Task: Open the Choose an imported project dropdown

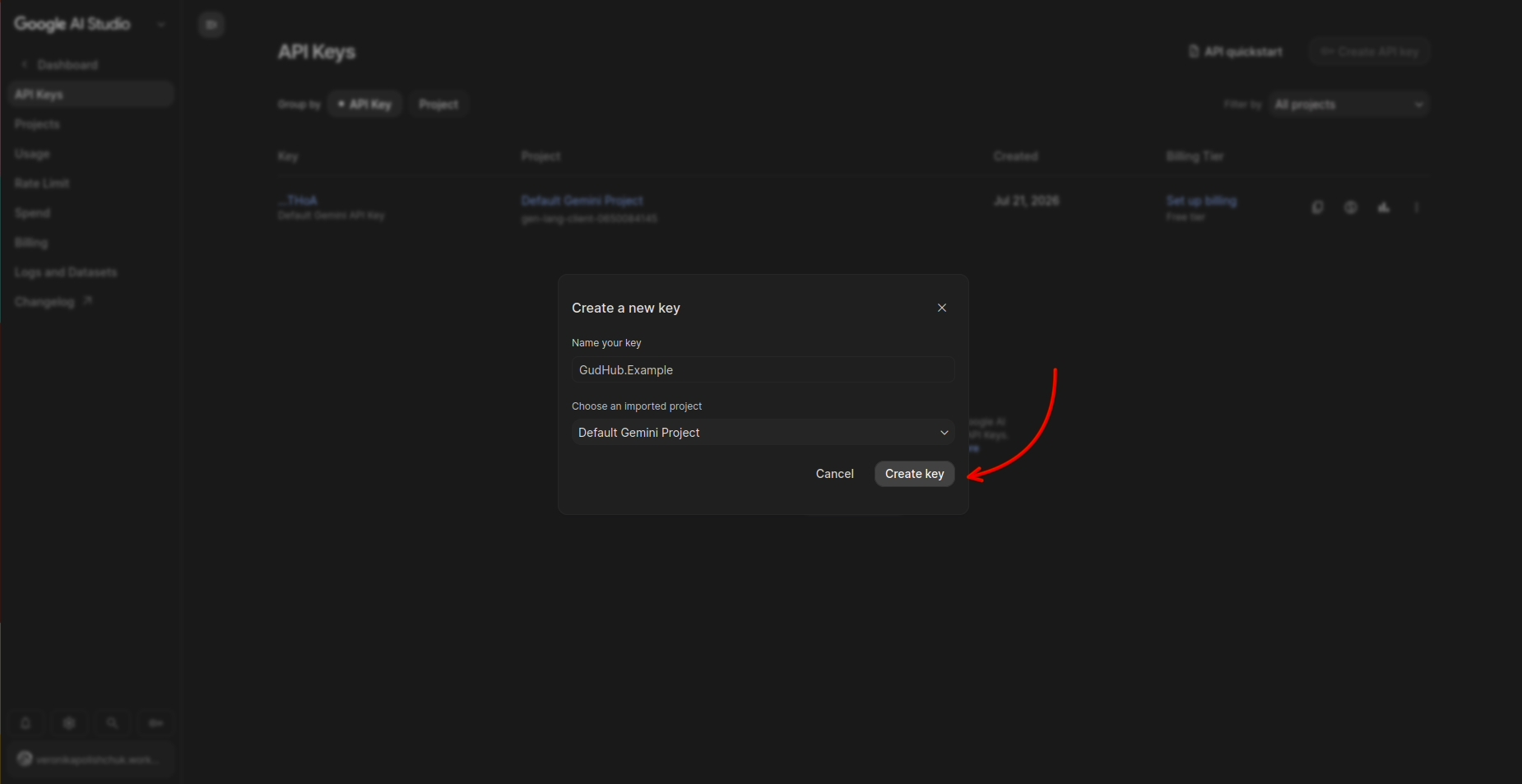Action: tap(763, 433)
